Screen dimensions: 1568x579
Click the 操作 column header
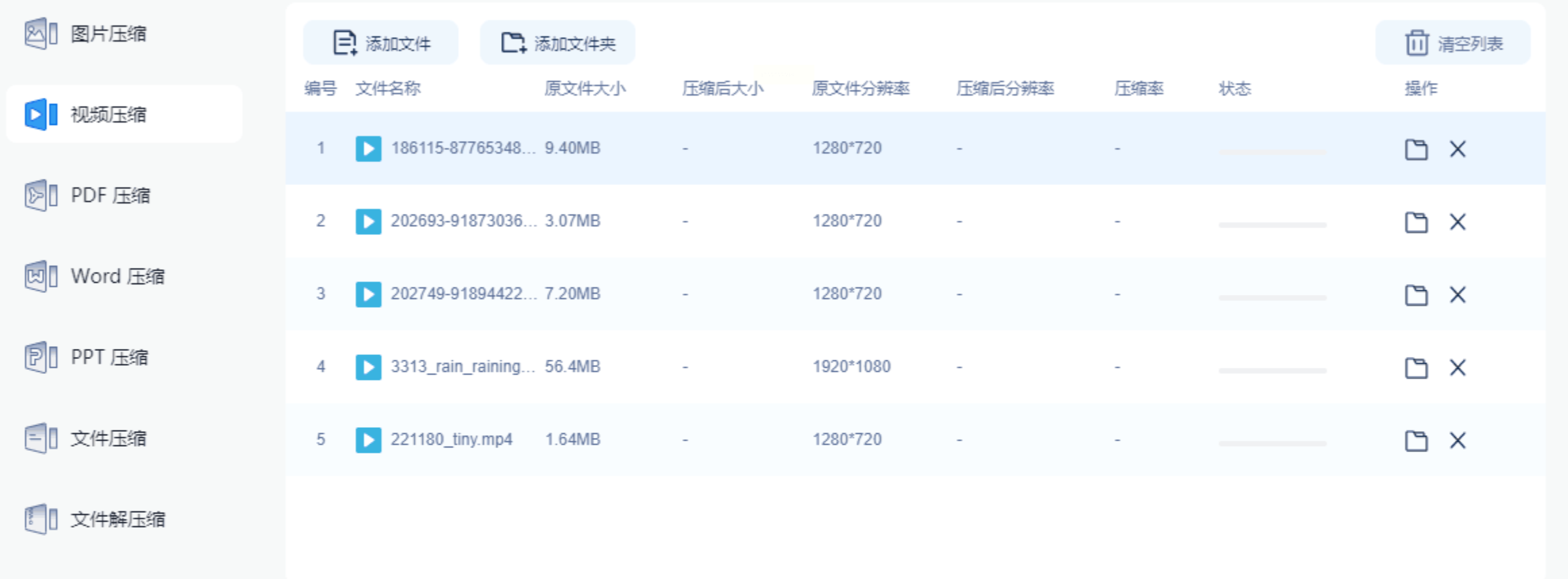1421,88
